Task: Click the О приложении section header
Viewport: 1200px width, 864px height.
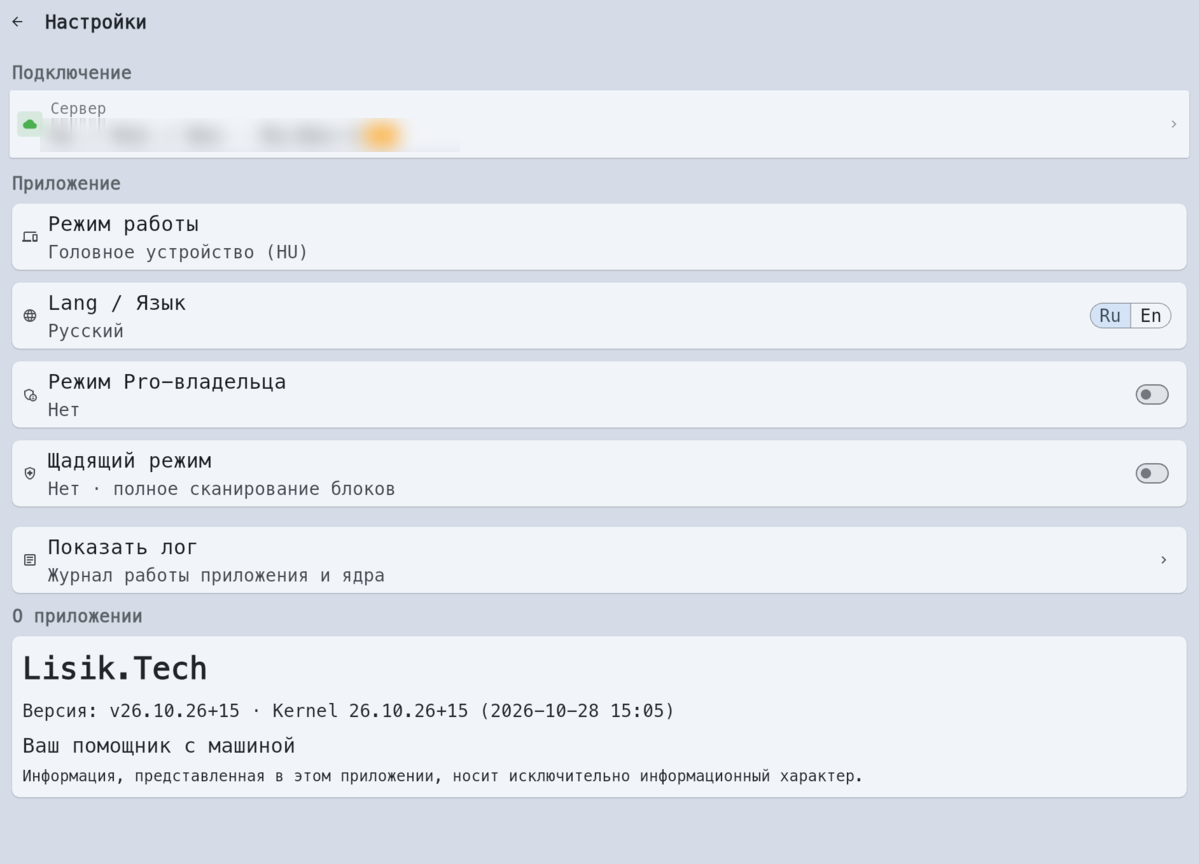Action: click(77, 616)
